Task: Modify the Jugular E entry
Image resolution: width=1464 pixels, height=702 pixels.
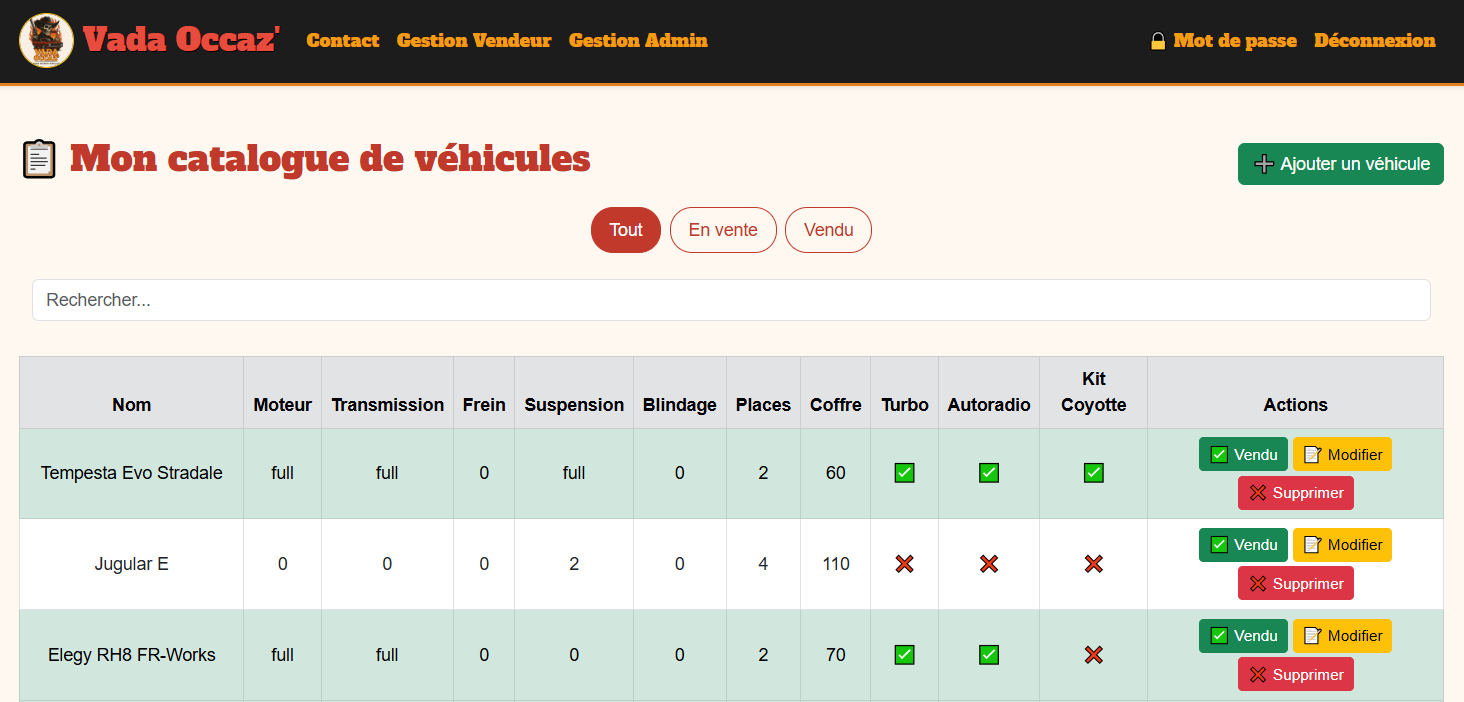Action: point(1342,545)
